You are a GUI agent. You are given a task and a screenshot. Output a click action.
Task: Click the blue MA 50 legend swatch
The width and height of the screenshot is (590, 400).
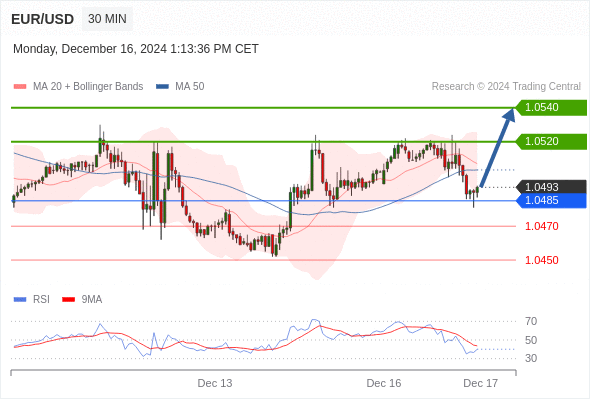[x=162, y=87]
